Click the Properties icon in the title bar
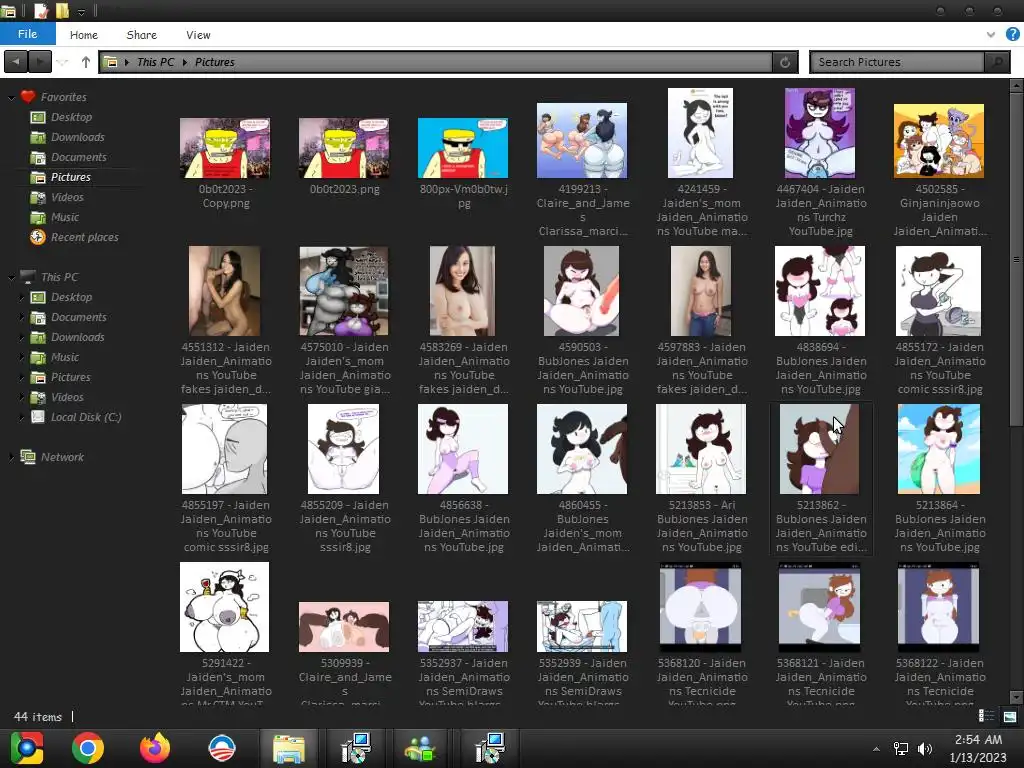1024x768 pixels. click(40, 10)
